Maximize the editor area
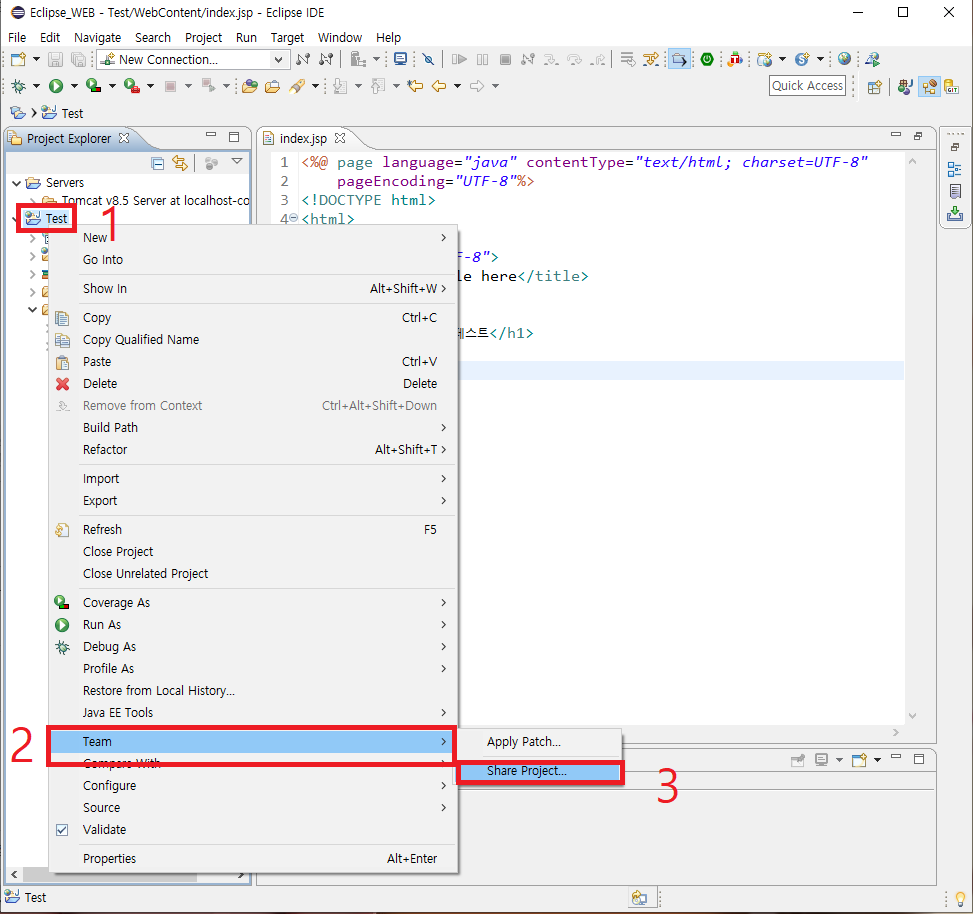The height and width of the screenshot is (914, 973). point(918,136)
